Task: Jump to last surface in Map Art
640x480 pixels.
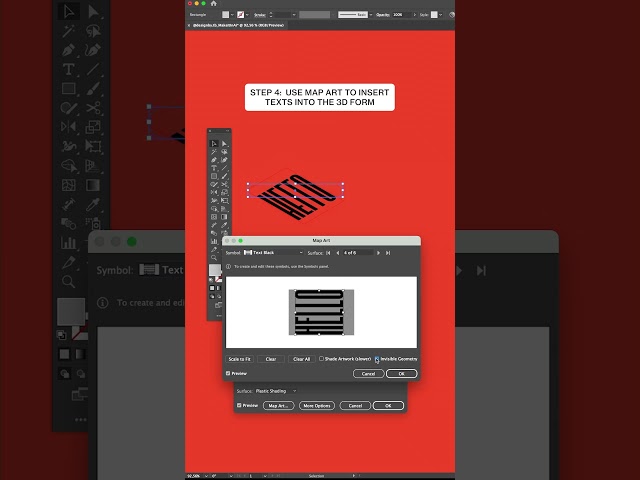Action: tap(388, 253)
